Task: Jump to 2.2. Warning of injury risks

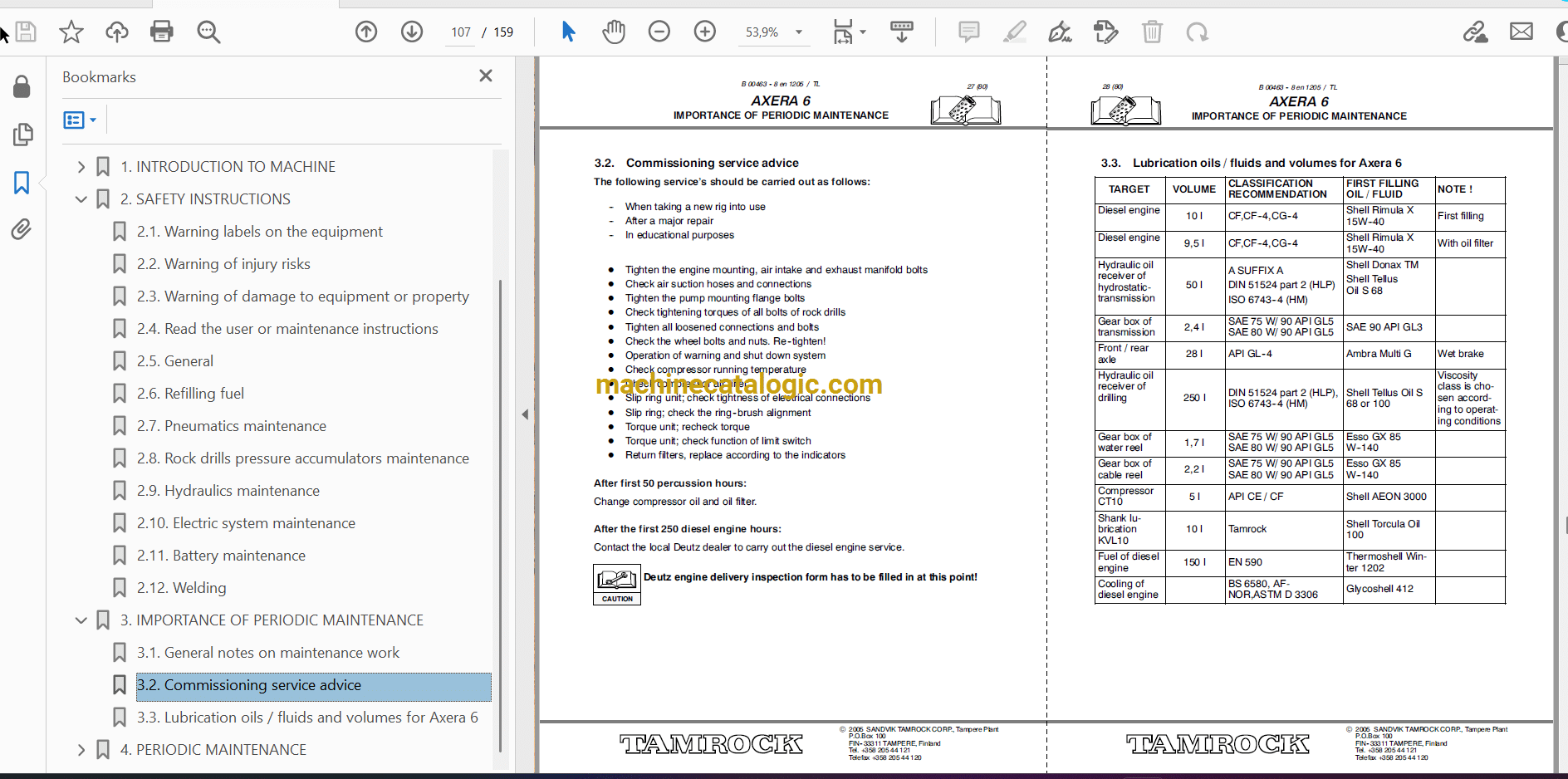Action: pos(223,264)
